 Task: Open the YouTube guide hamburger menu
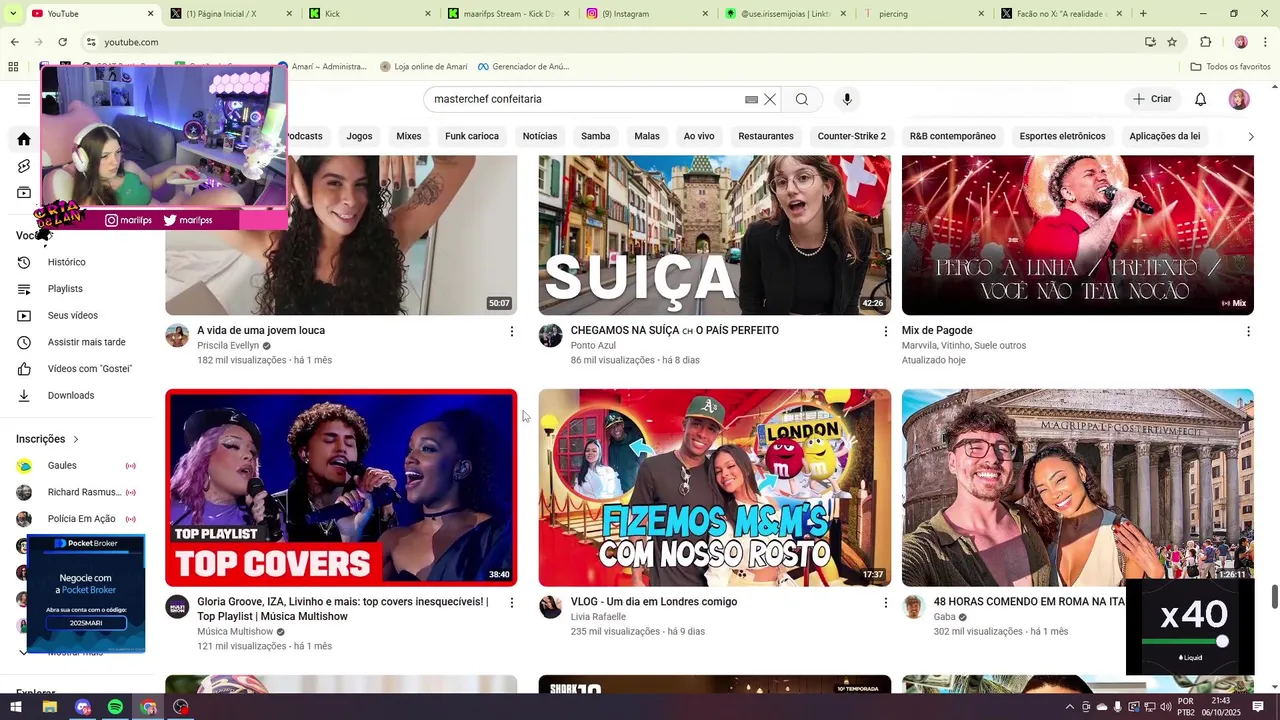tap(24, 99)
